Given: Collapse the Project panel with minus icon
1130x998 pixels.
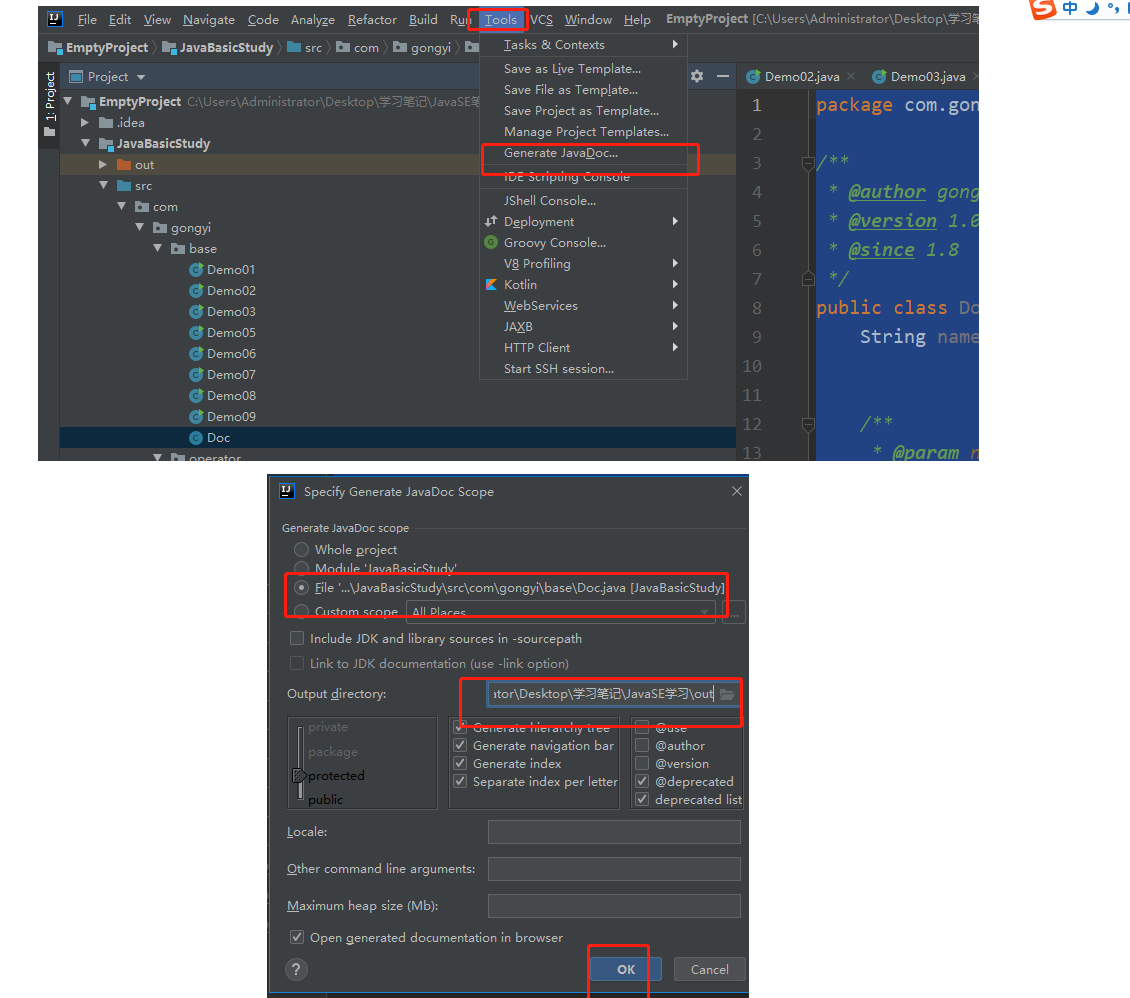Looking at the screenshot, I should pos(723,76).
